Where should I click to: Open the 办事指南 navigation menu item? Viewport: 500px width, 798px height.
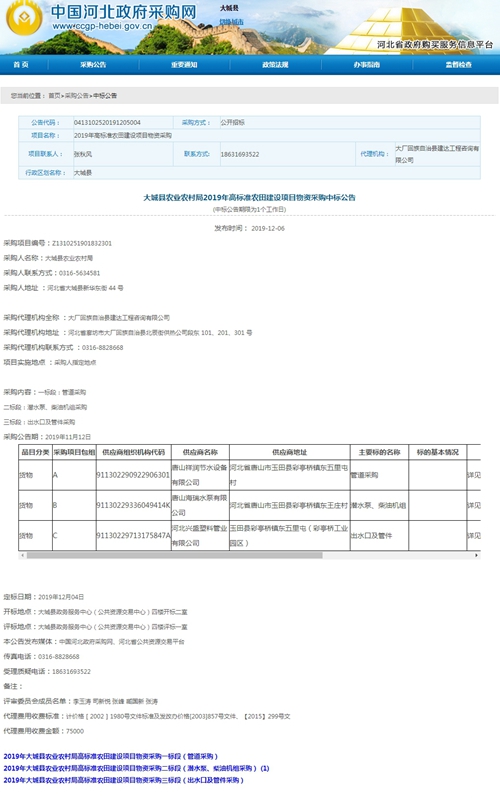(x=367, y=65)
